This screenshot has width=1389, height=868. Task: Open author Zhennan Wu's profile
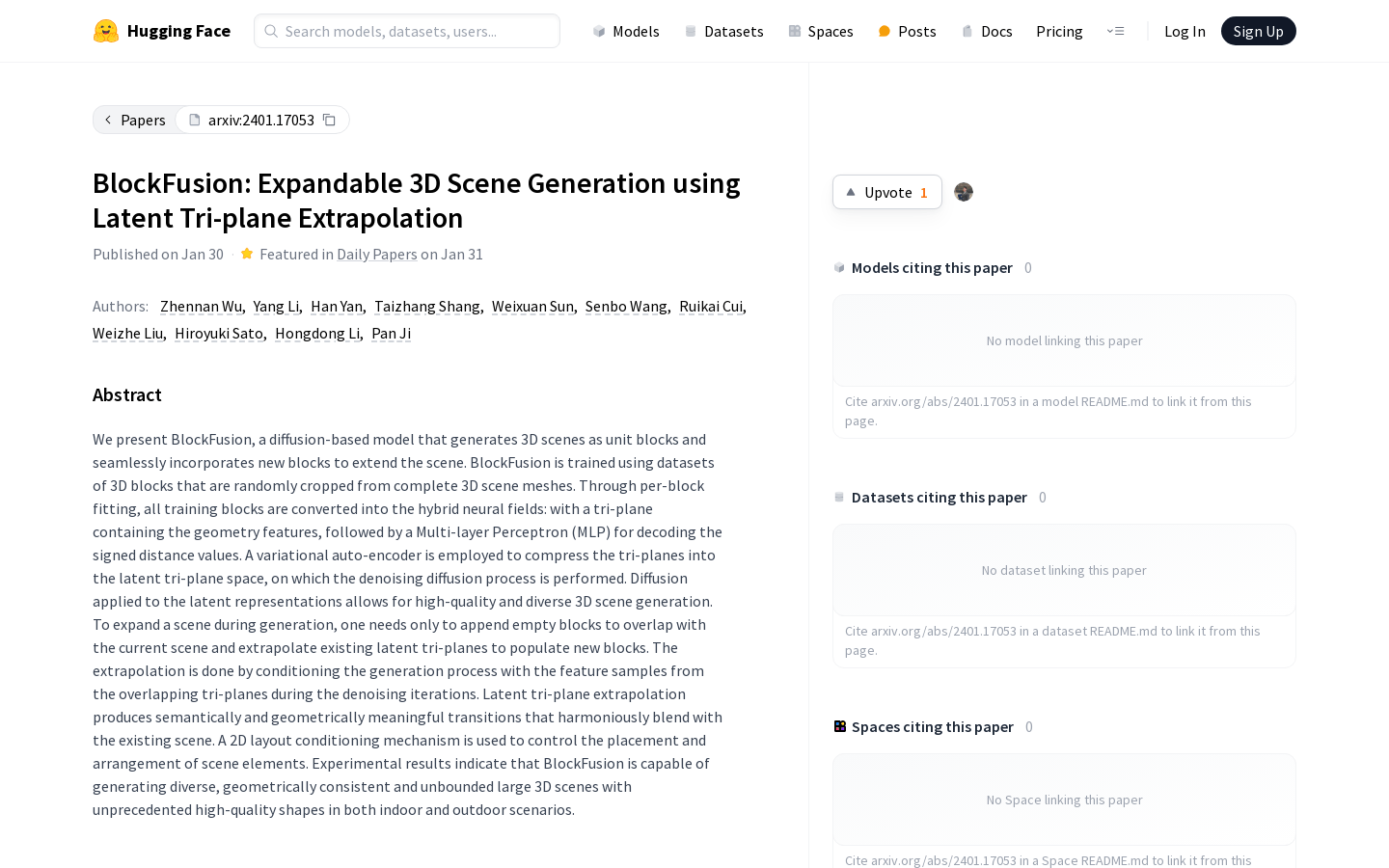[x=201, y=306]
